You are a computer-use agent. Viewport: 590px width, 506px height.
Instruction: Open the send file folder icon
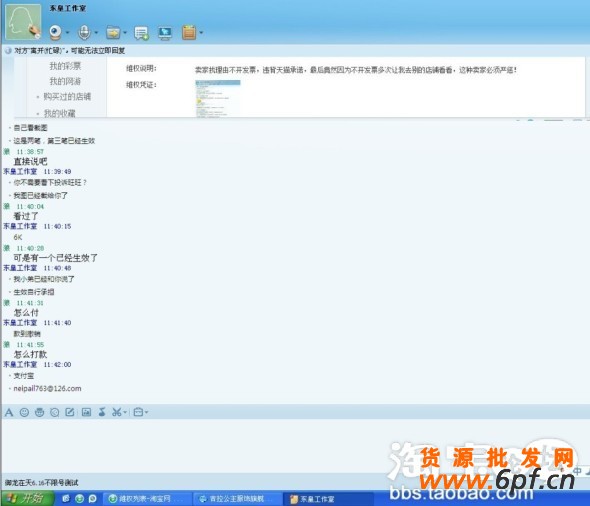click(113, 33)
